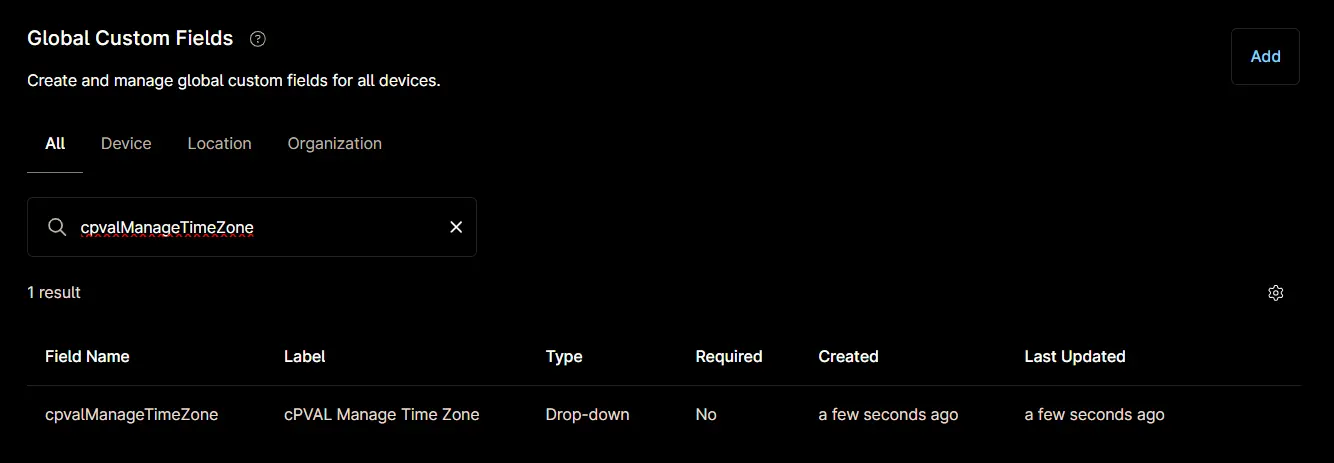
Task: Sort by Type column header
Action: coord(564,356)
